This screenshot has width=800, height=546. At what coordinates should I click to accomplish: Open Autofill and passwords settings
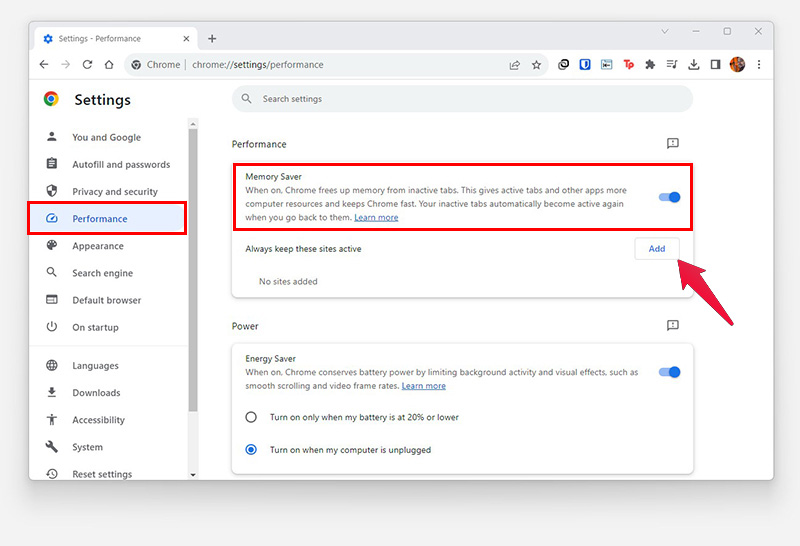point(108,164)
